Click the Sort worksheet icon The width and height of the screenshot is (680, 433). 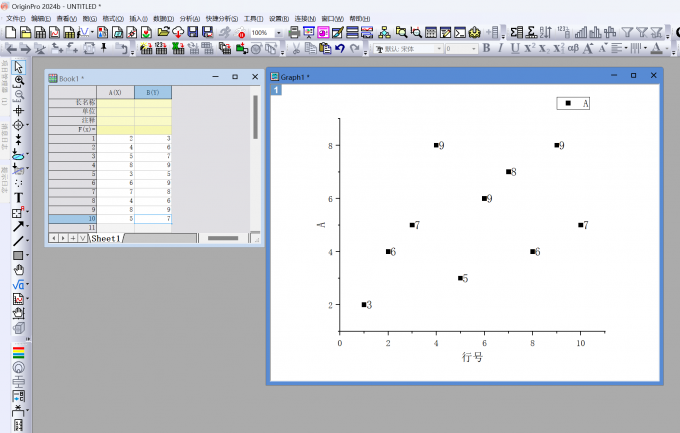[x=546, y=32]
